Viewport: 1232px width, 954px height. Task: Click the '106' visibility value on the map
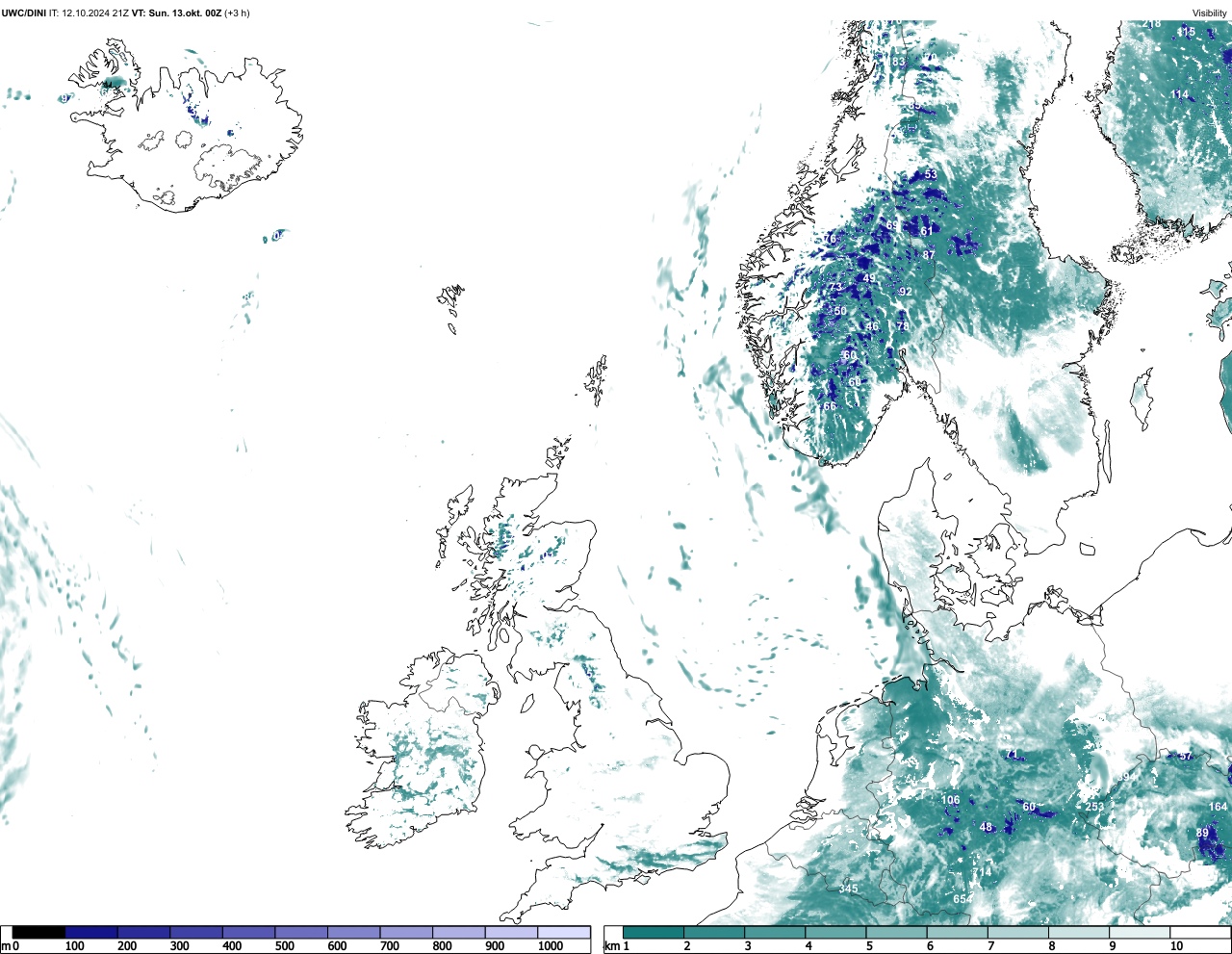coord(950,800)
